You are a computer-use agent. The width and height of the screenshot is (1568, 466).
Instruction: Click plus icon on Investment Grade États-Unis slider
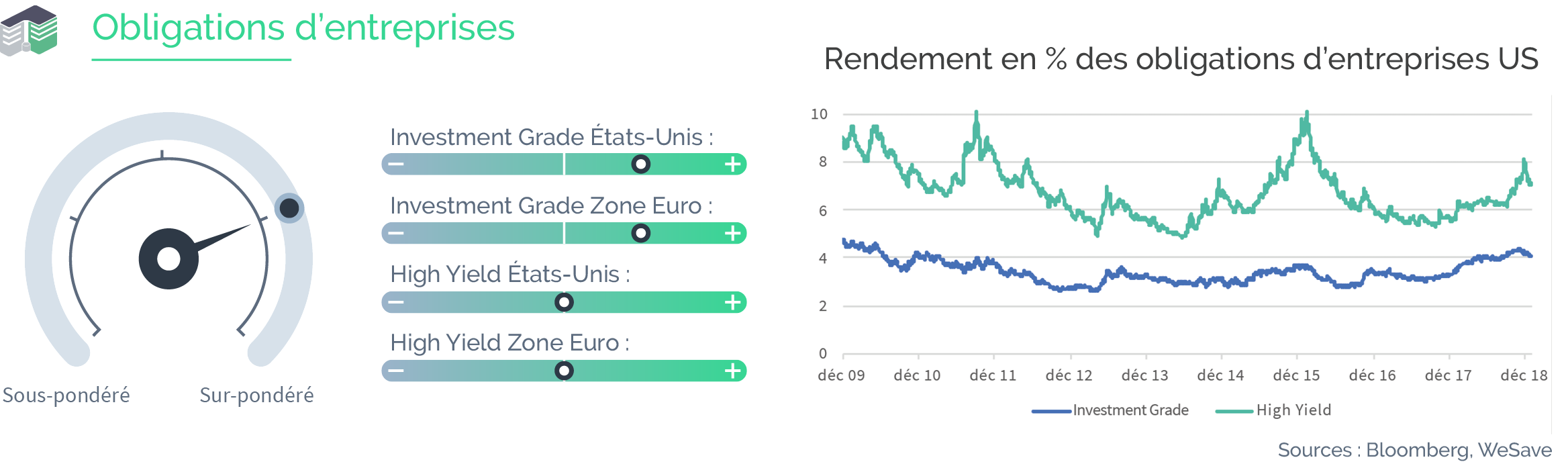[x=733, y=164]
